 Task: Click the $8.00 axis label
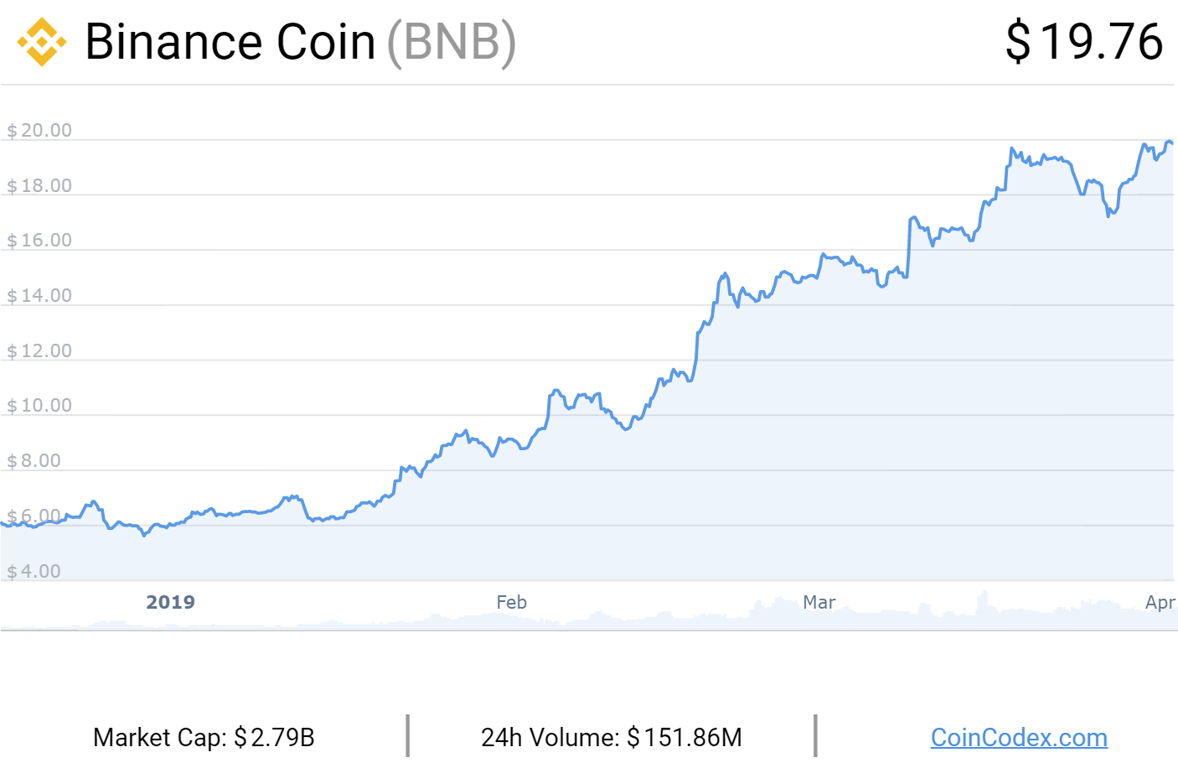point(33,461)
